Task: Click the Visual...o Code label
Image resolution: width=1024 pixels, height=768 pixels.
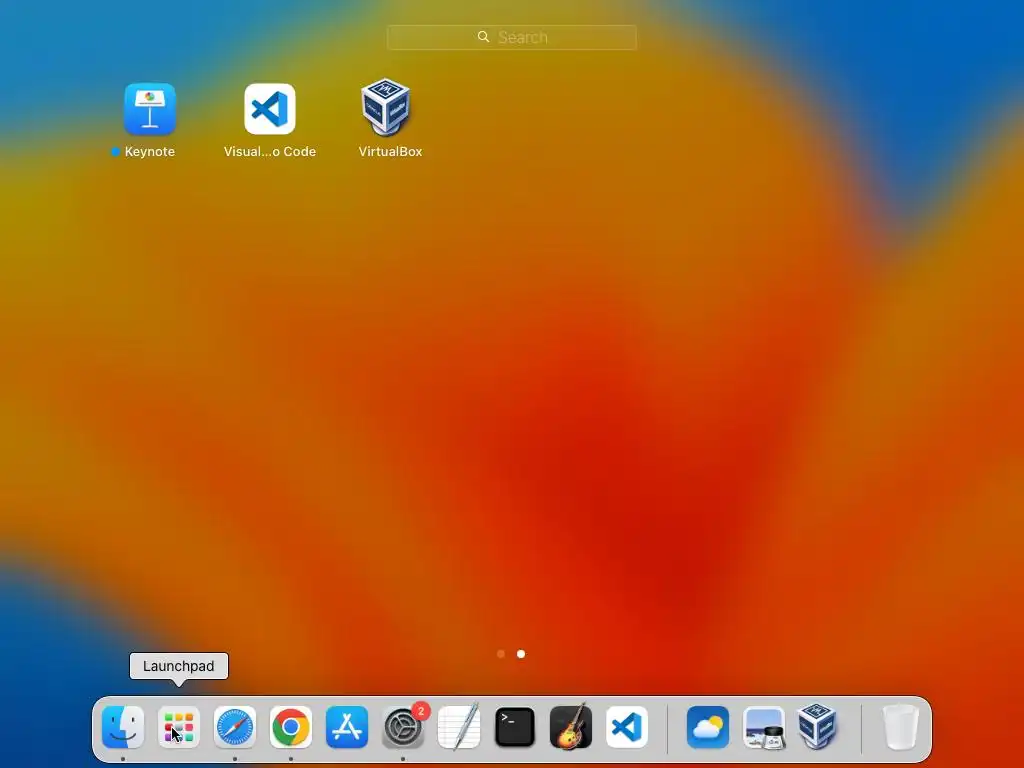Action: pyautogui.click(x=270, y=152)
